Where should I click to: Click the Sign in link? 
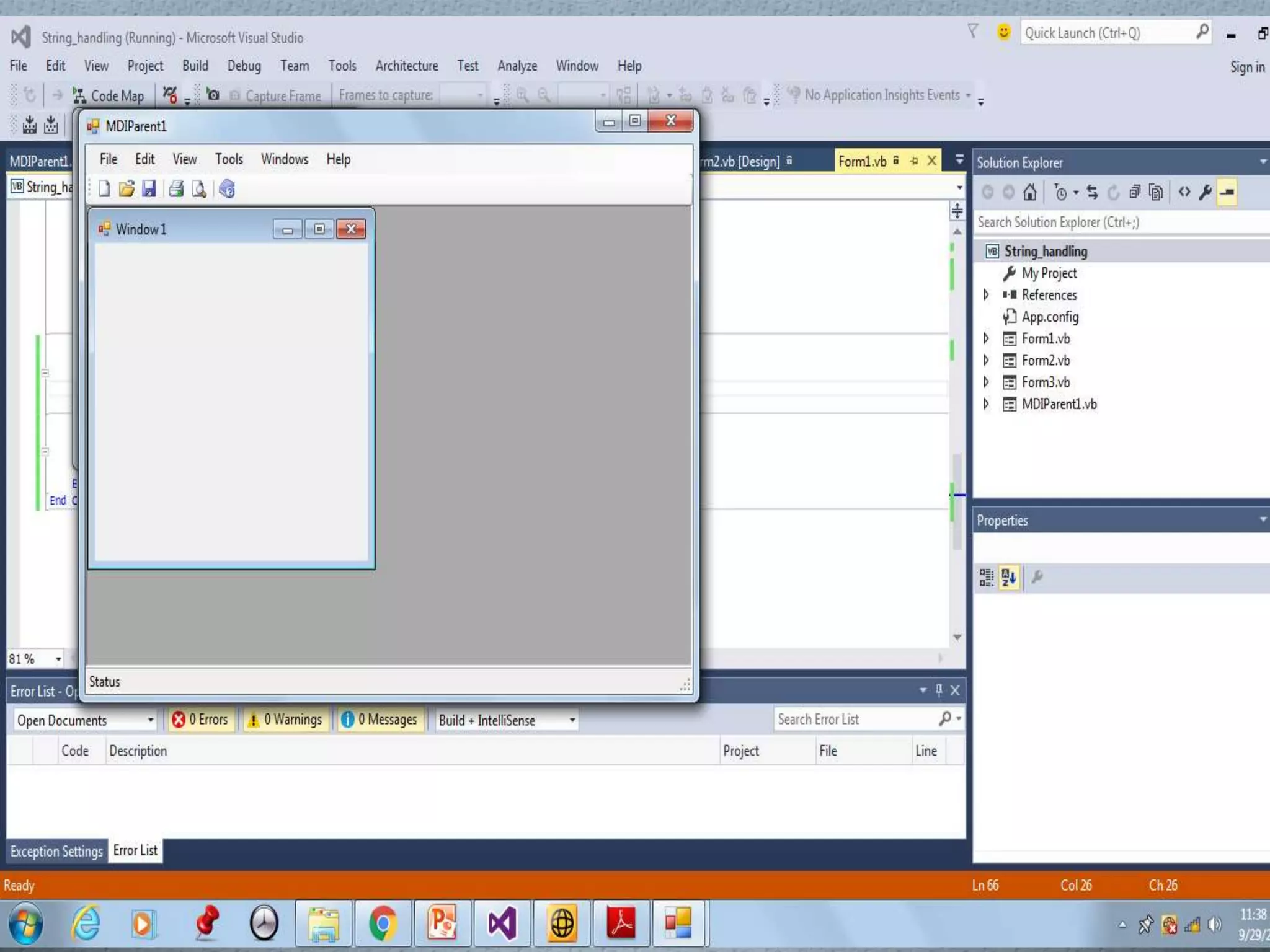pyautogui.click(x=1247, y=67)
